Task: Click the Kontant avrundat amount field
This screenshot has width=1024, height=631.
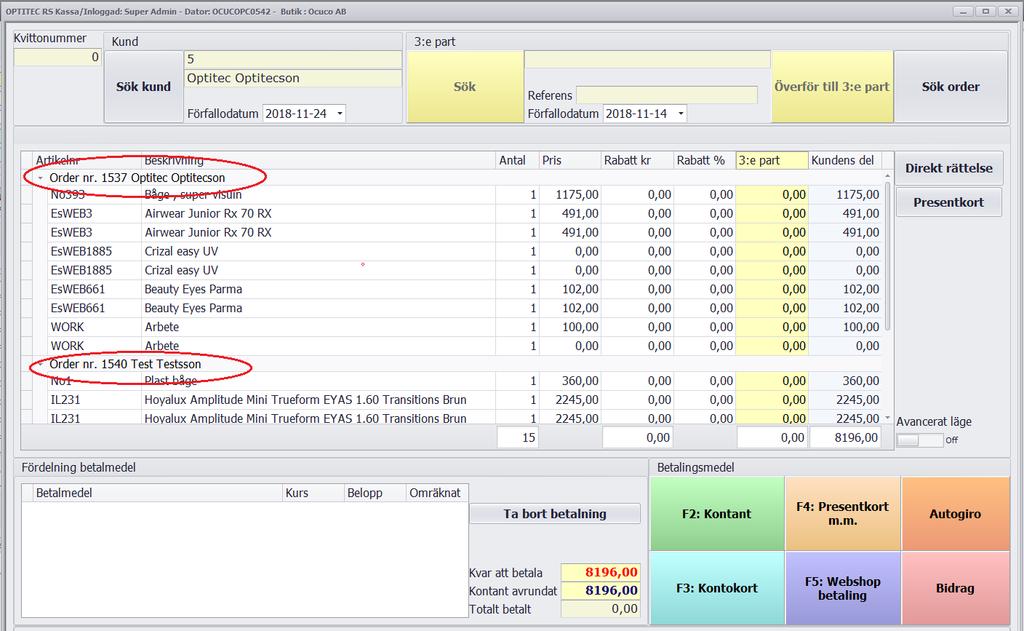Action: 600,591
